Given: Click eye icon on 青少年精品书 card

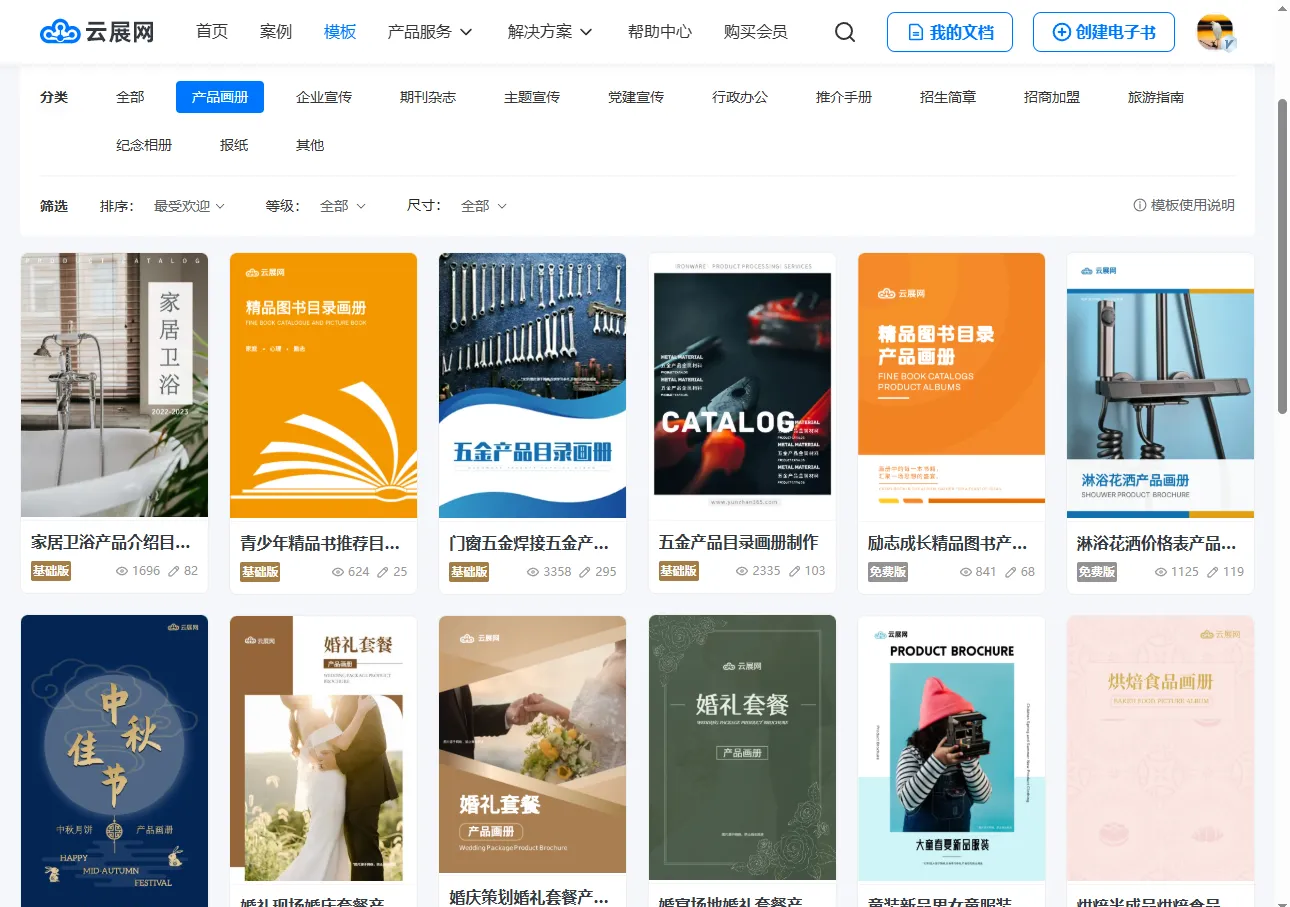Looking at the screenshot, I should [338, 572].
